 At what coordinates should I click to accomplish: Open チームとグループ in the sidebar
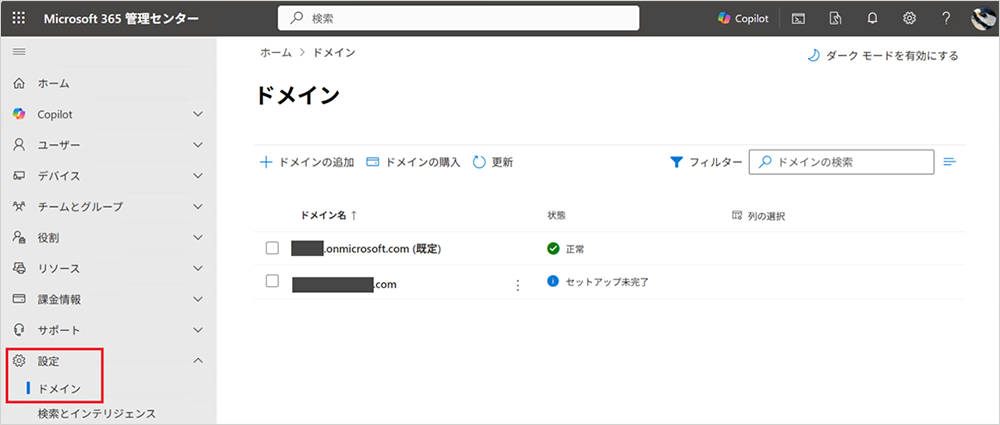(x=80, y=207)
